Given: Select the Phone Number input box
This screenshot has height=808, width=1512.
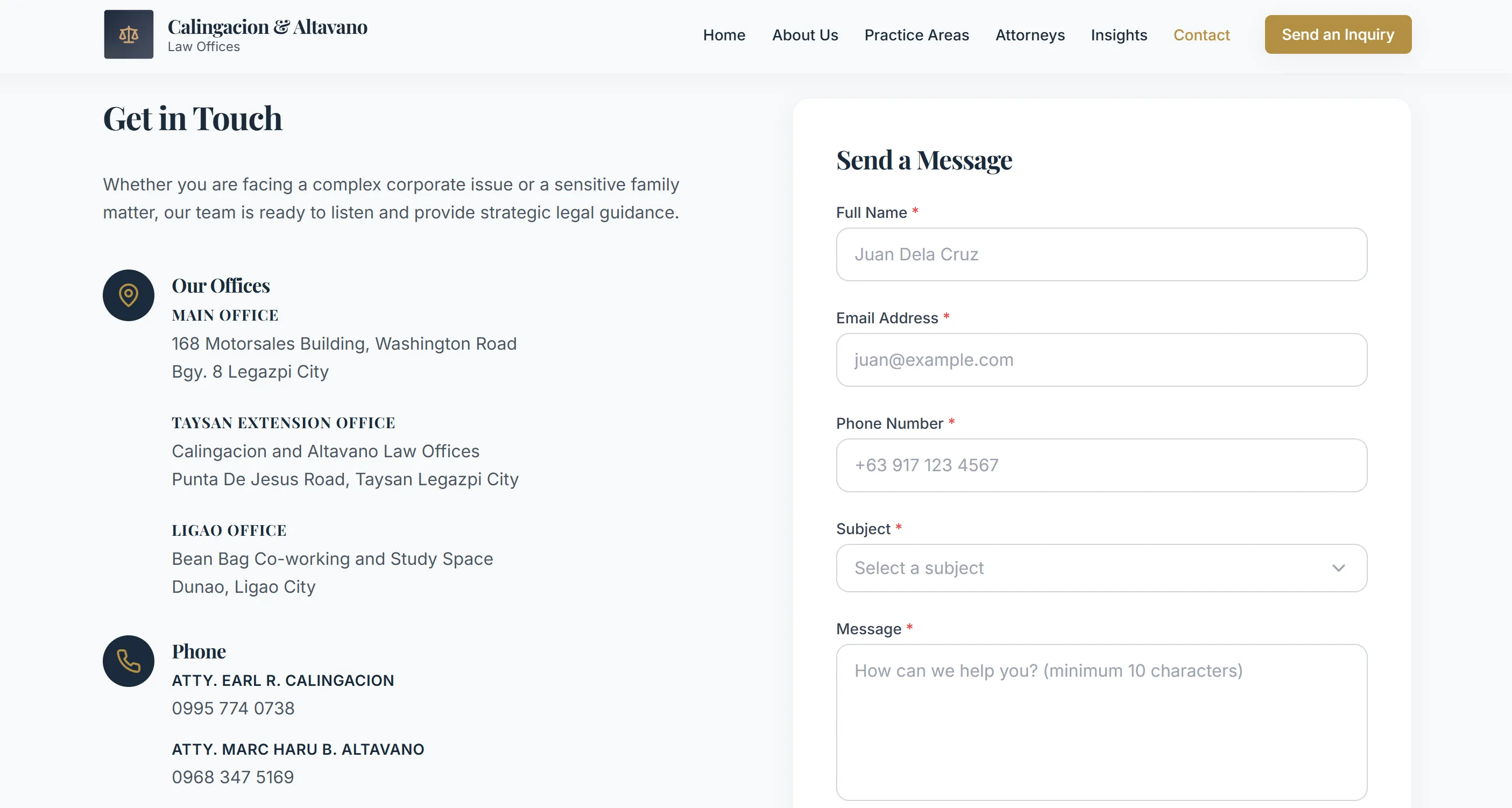Looking at the screenshot, I should (x=1101, y=465).
